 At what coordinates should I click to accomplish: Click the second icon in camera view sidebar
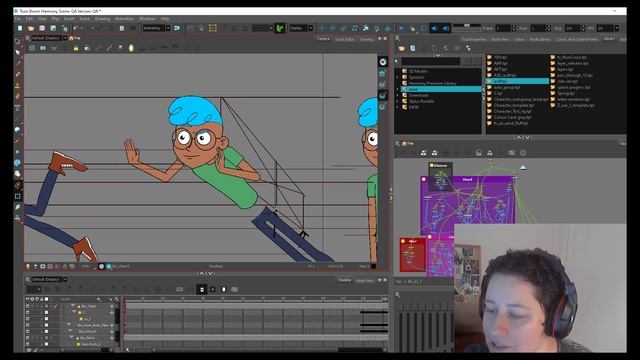382,73
